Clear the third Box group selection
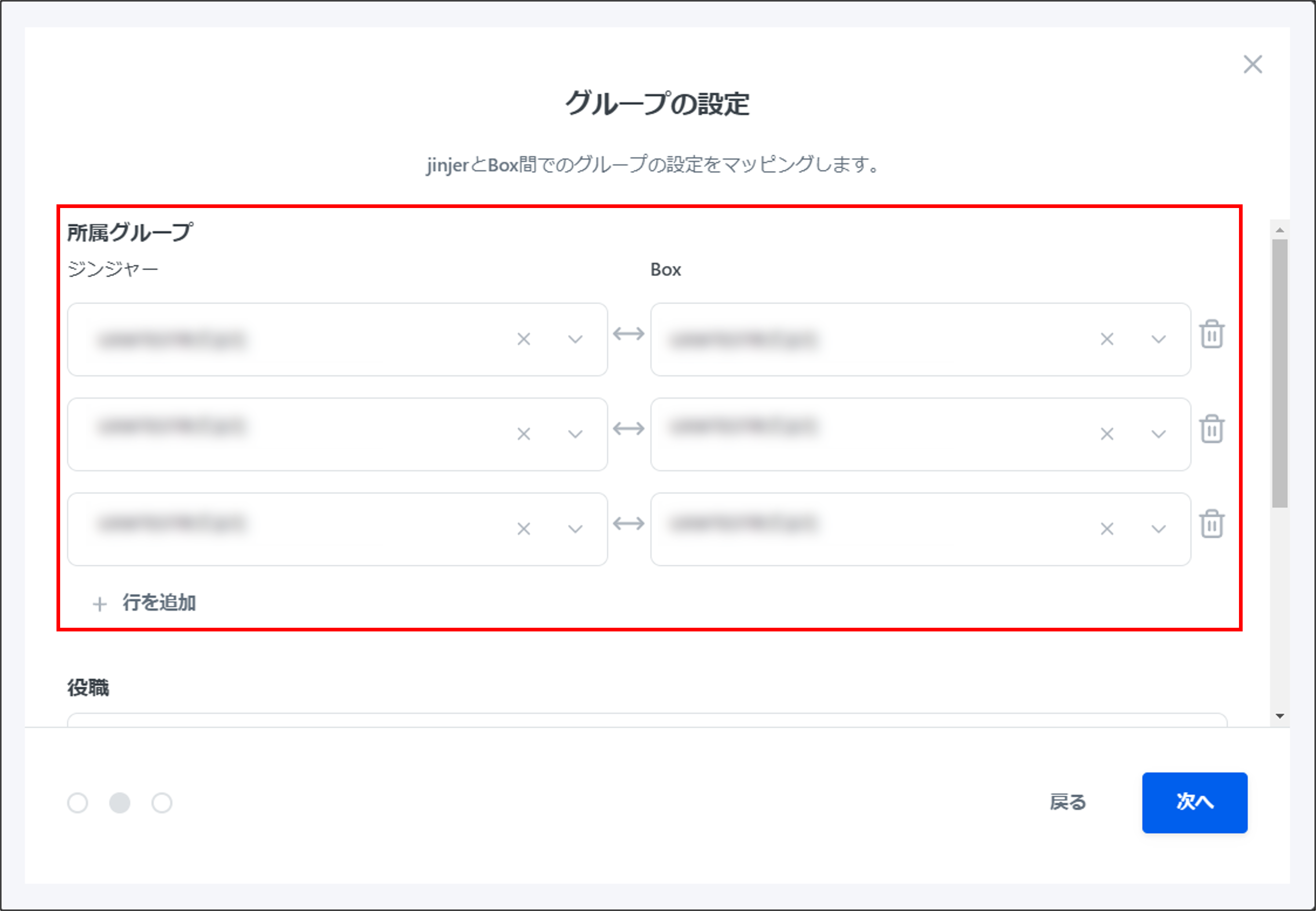 click(1107, 529)
